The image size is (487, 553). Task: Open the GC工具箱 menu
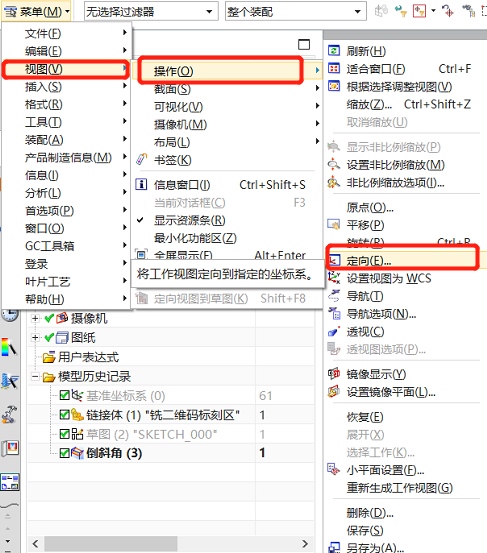[x=67, y=246]
